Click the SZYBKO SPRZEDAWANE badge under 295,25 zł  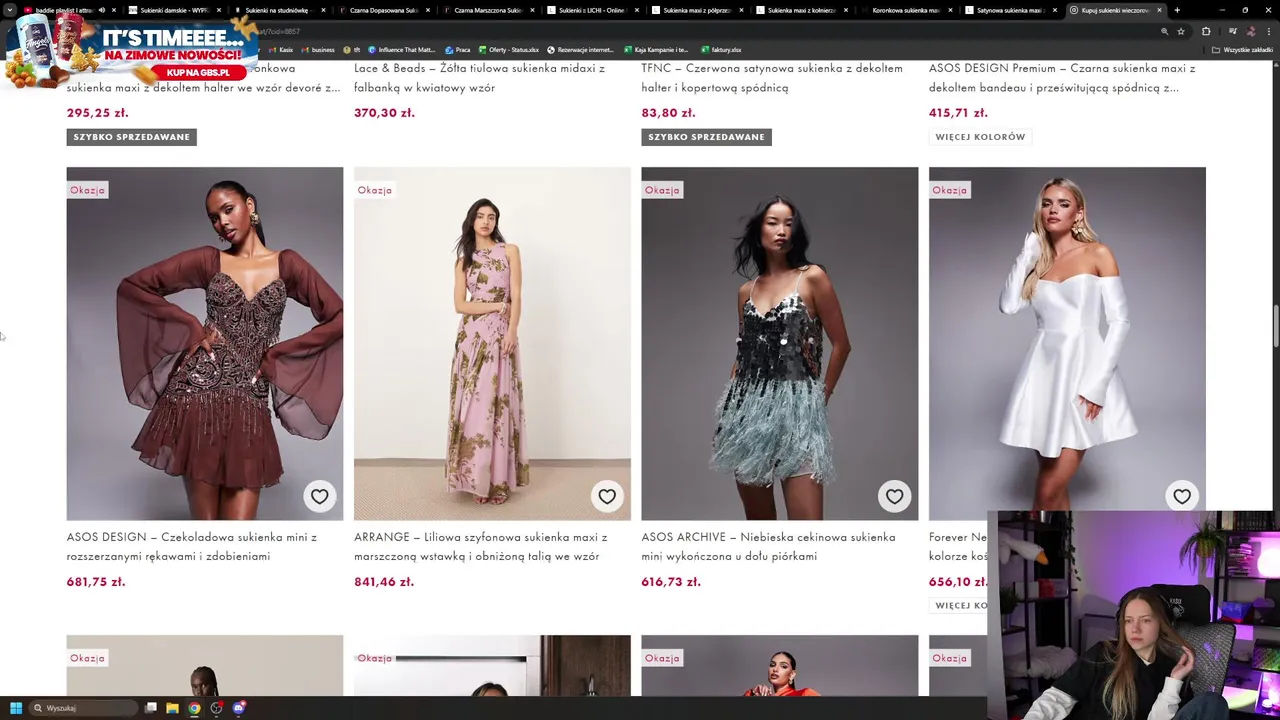tap(132, 137)
